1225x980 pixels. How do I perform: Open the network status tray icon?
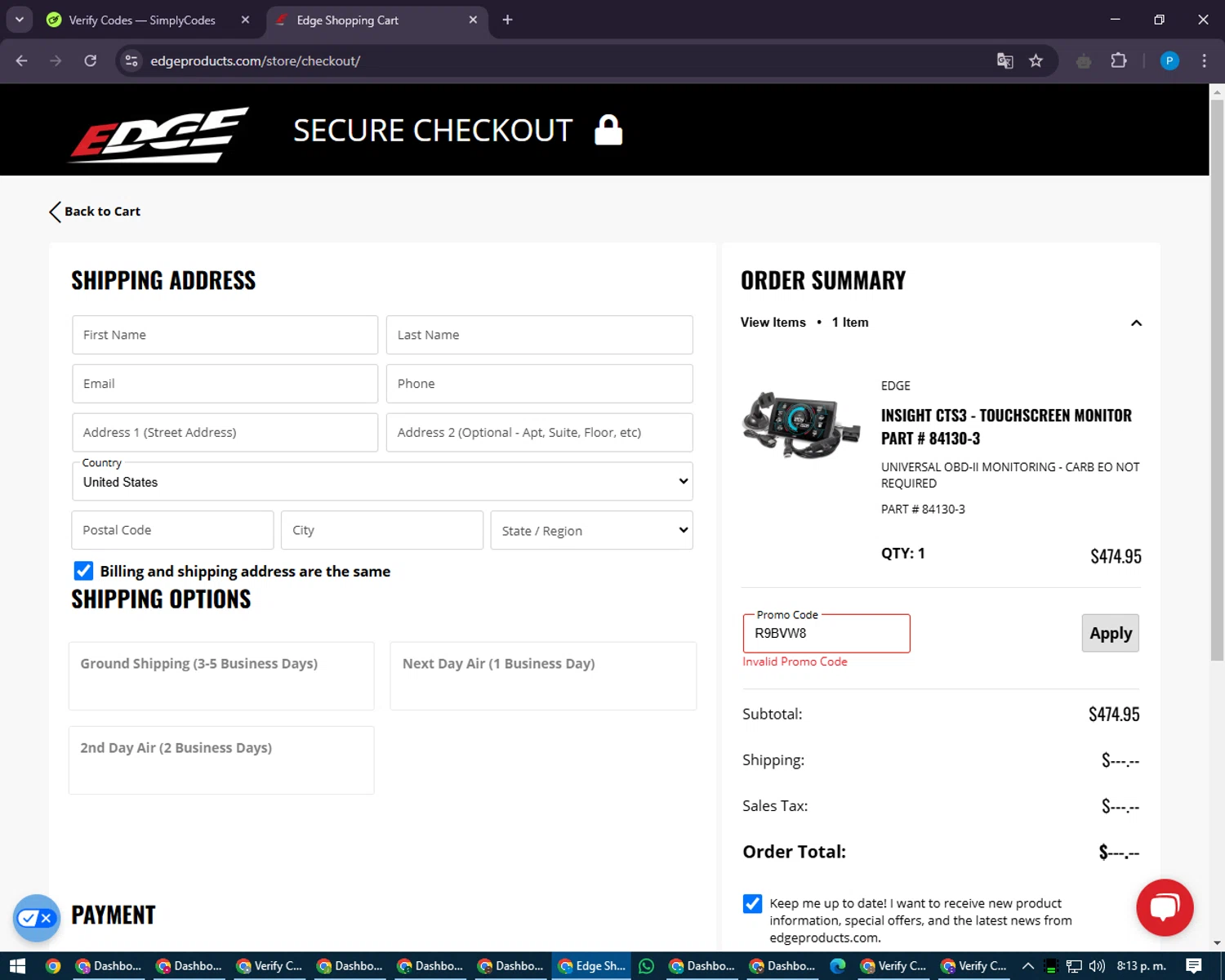tap(1074, 966)
